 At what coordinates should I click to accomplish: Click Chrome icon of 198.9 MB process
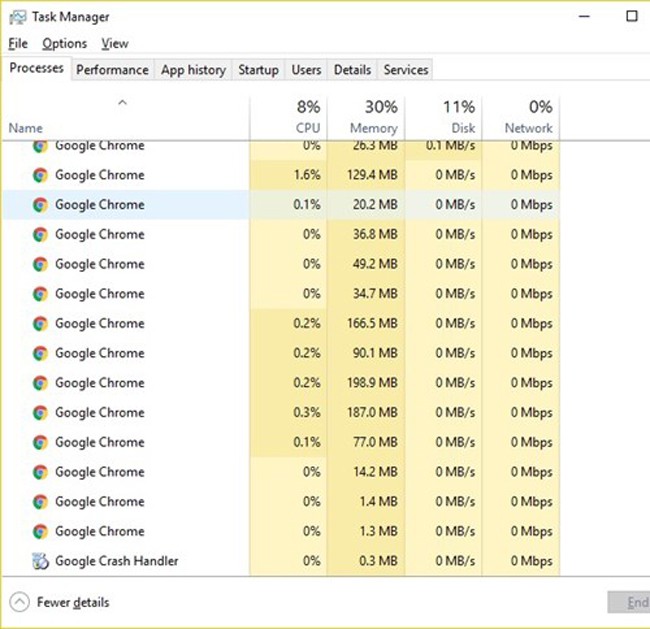[x=40, y=383]
